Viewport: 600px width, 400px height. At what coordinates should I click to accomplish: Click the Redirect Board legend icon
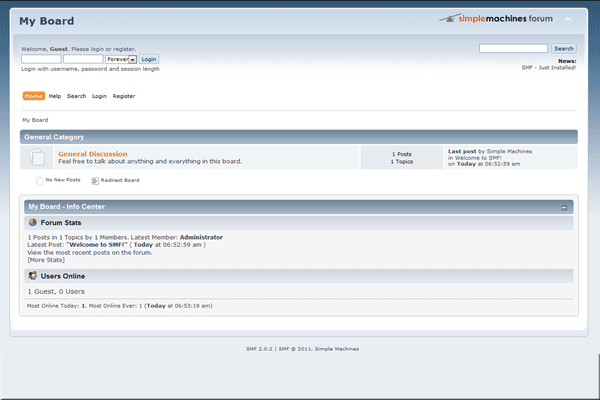pos(95,181)
